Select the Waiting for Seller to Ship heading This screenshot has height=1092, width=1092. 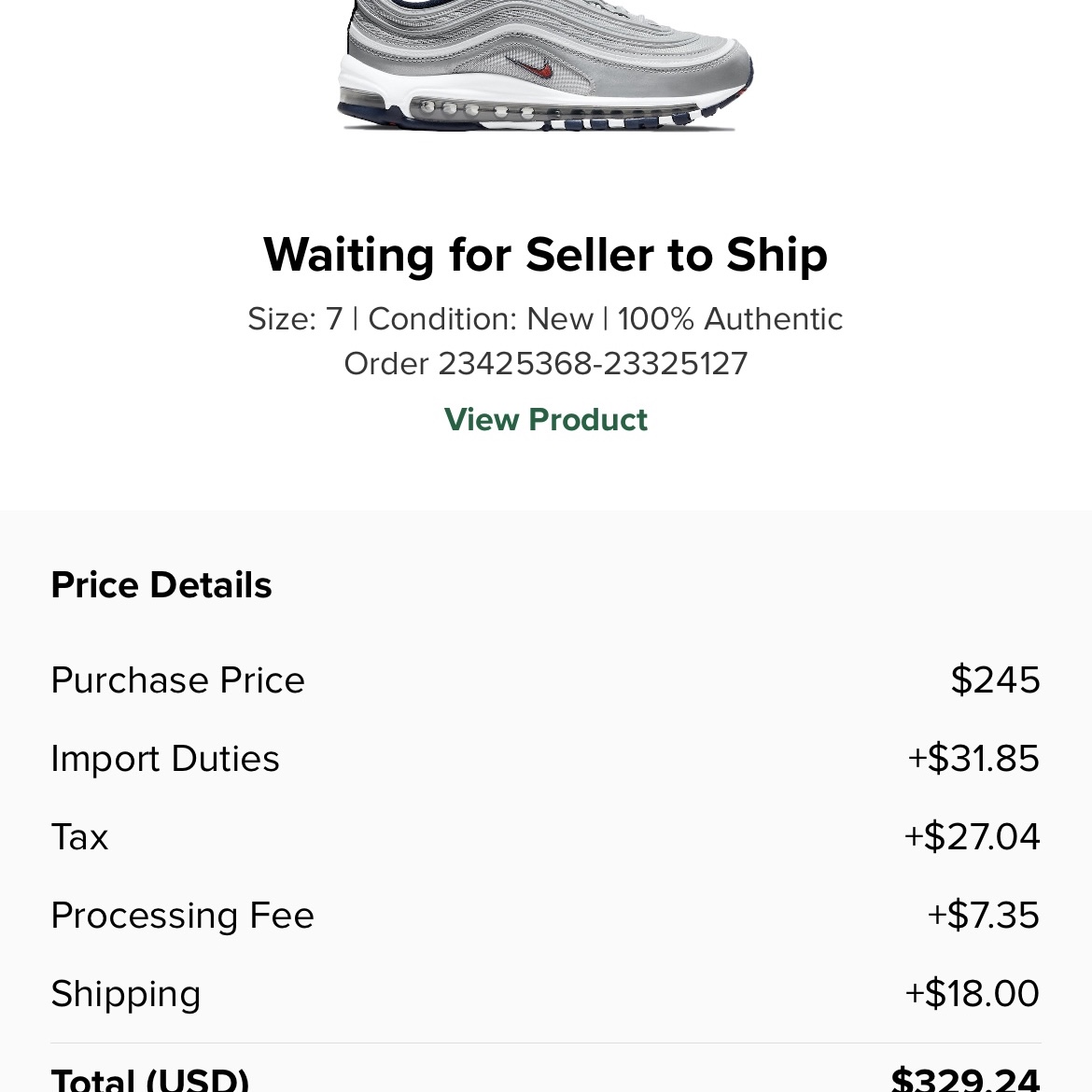tap(545, 255)
